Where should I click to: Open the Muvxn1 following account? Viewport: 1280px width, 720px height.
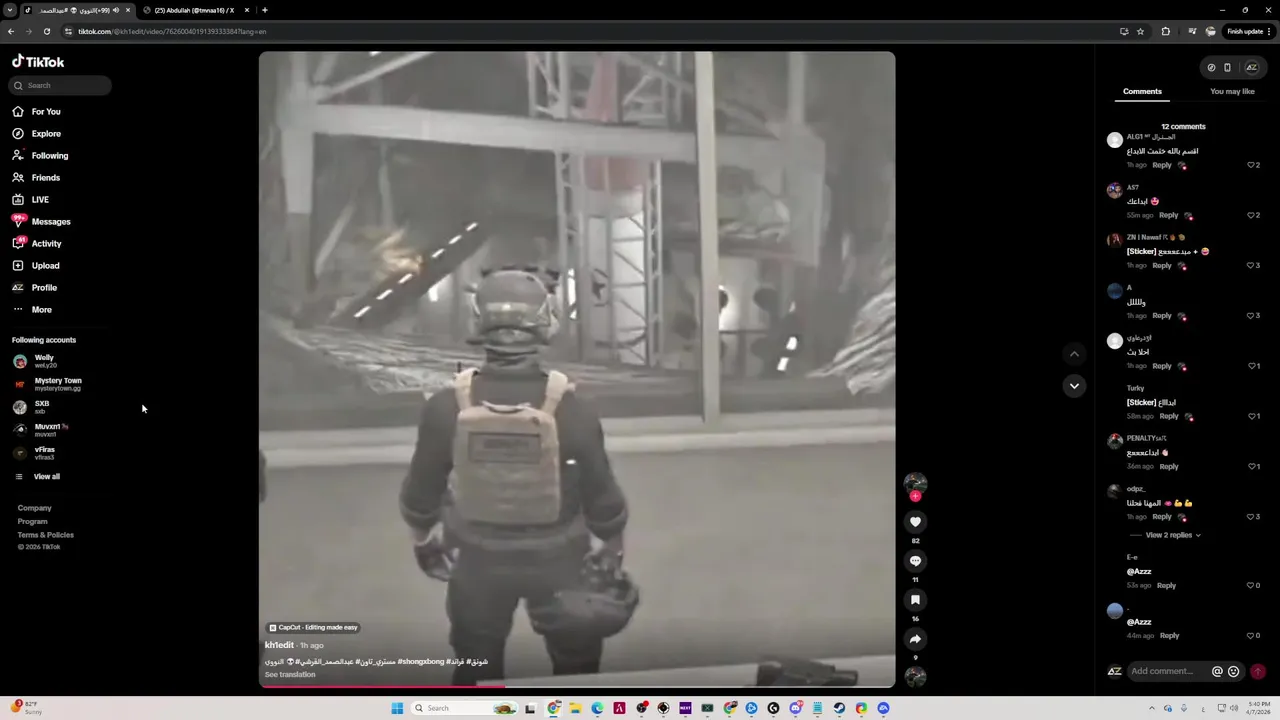pyautogui.click(x=42, y=430)
